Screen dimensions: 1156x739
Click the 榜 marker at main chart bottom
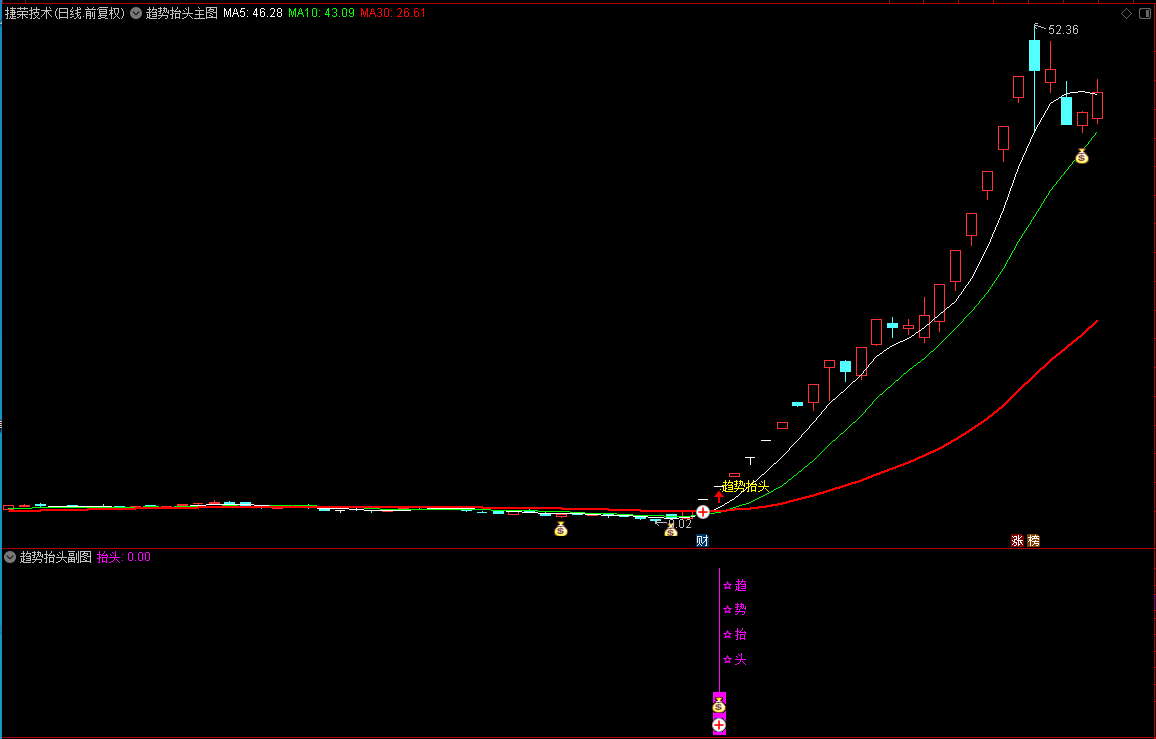coord(1034,541)
